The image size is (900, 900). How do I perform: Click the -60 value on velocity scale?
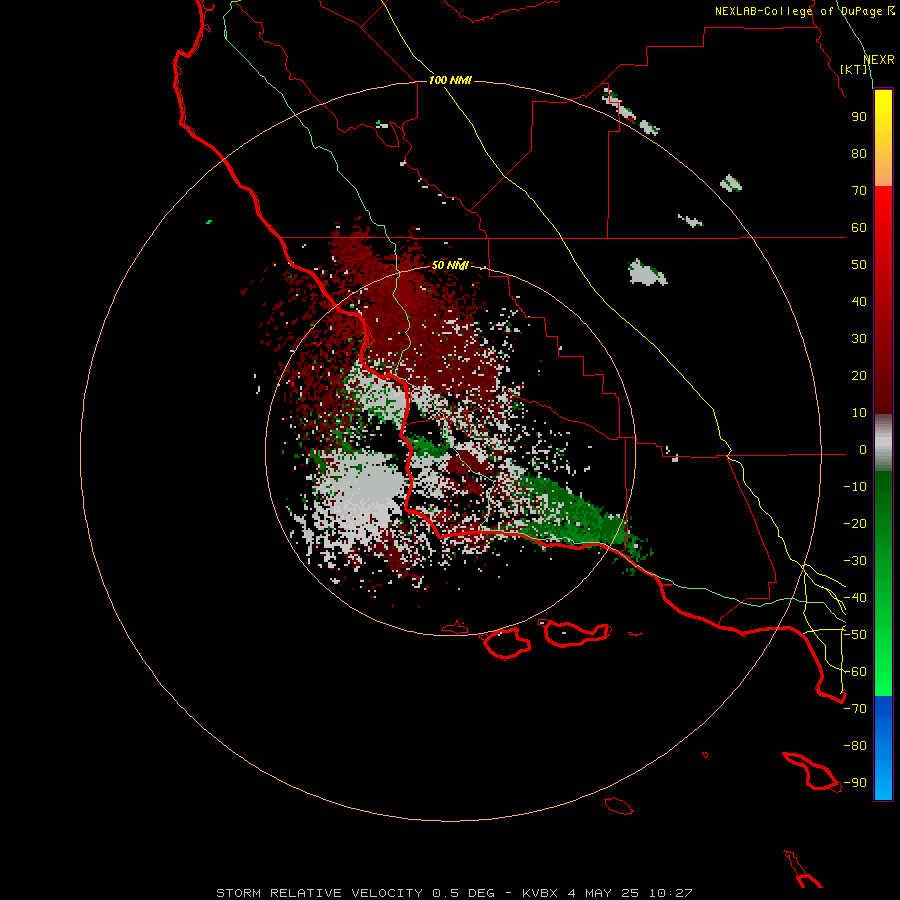855,672
